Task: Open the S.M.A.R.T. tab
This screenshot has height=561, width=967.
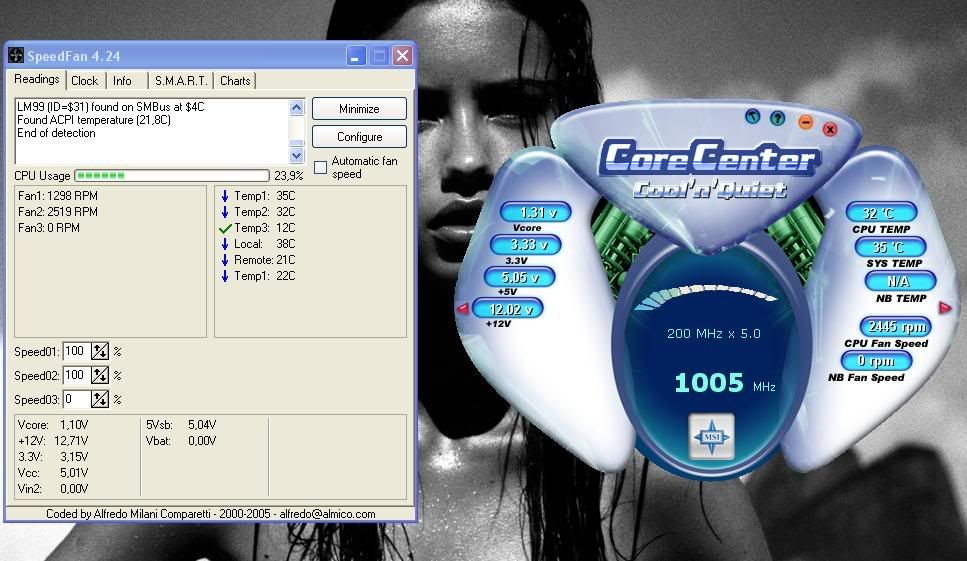Action: [x=181, y=81]
